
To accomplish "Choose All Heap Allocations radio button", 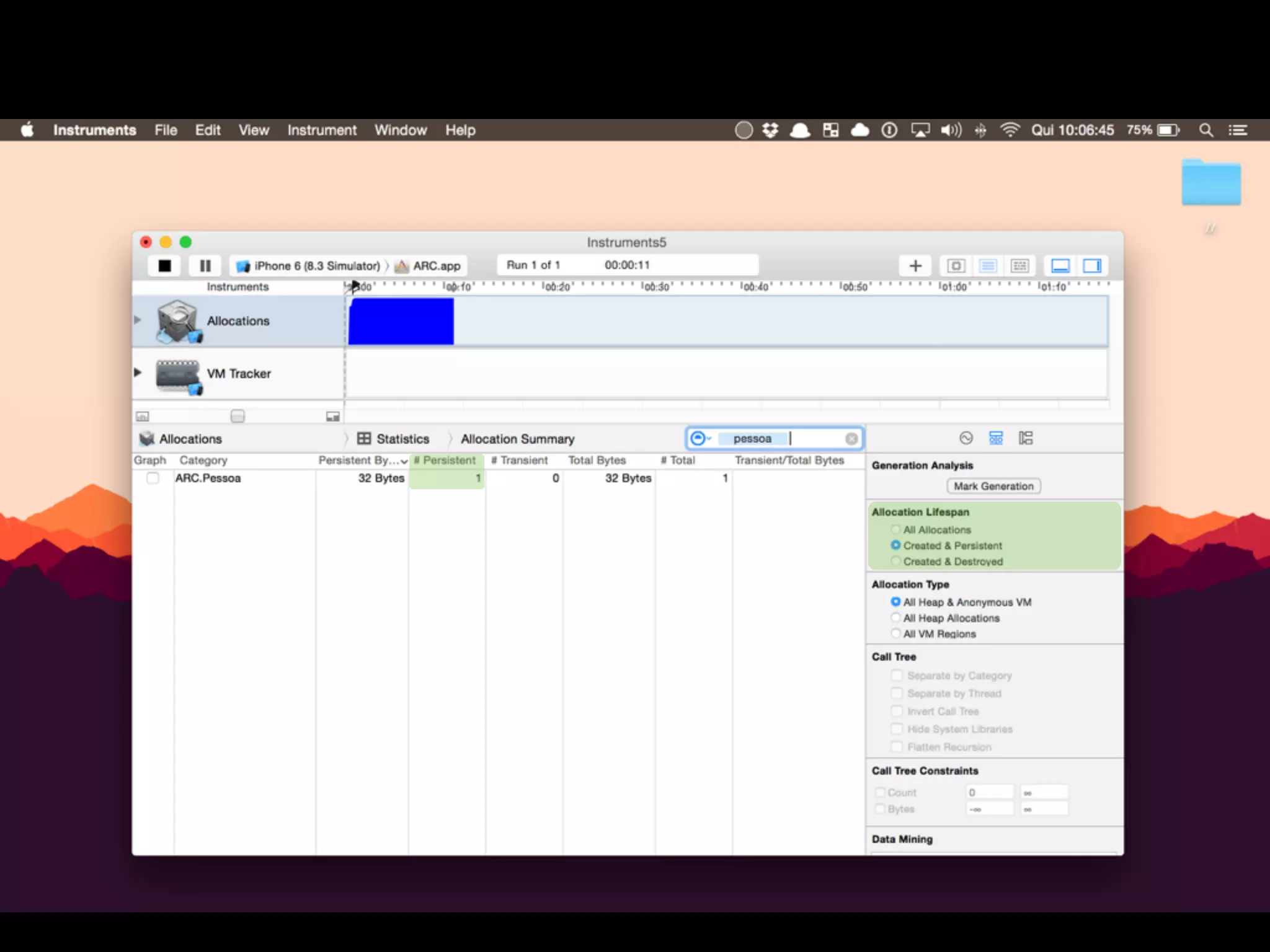I will (895, 617).
